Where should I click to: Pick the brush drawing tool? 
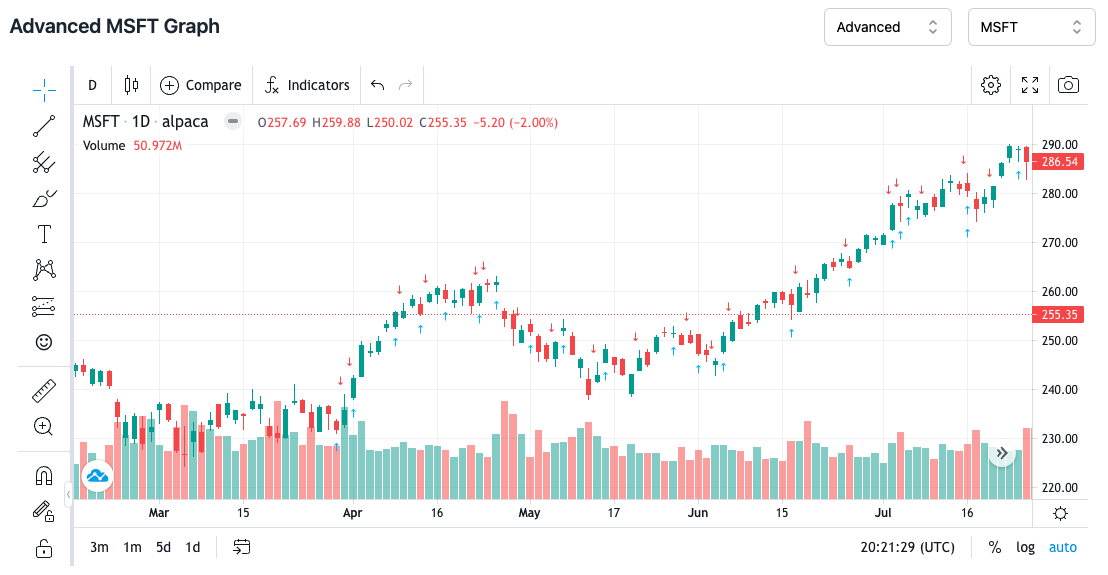coord(44,198)
